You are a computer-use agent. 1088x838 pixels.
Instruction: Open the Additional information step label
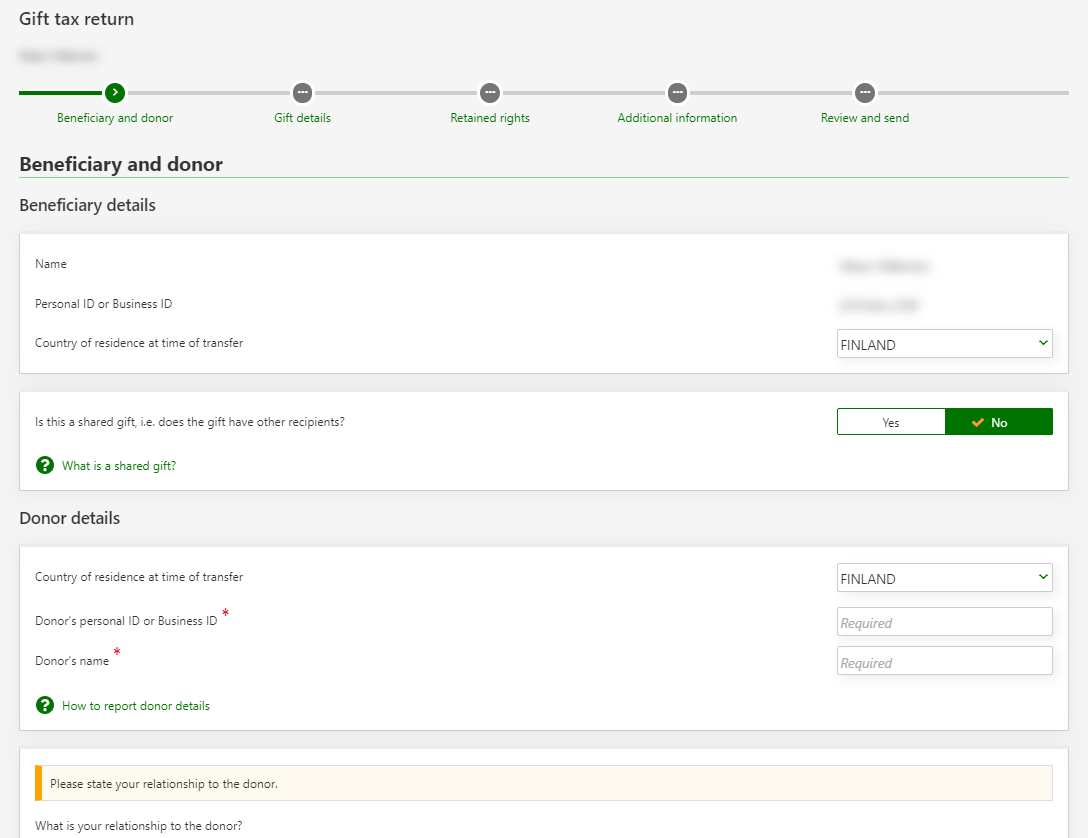tap(677, 118)
